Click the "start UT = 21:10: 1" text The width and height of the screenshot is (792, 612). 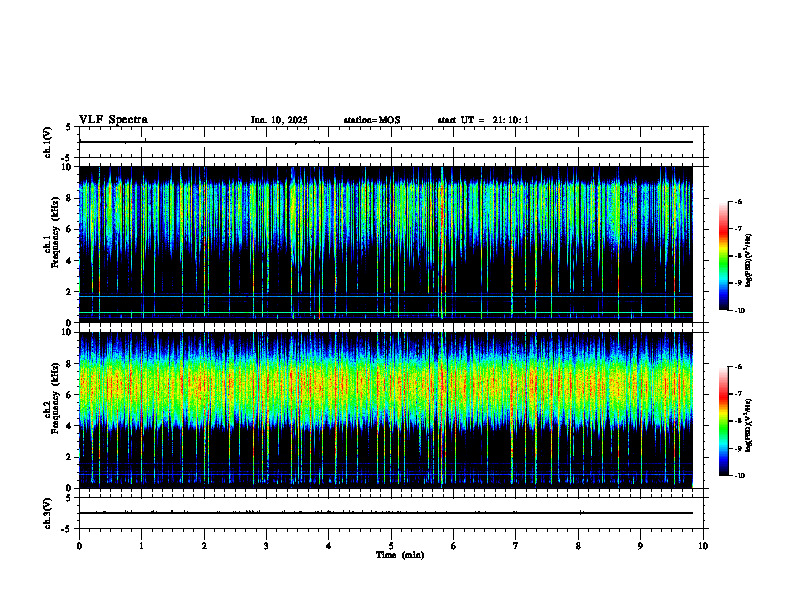(483, 120)
